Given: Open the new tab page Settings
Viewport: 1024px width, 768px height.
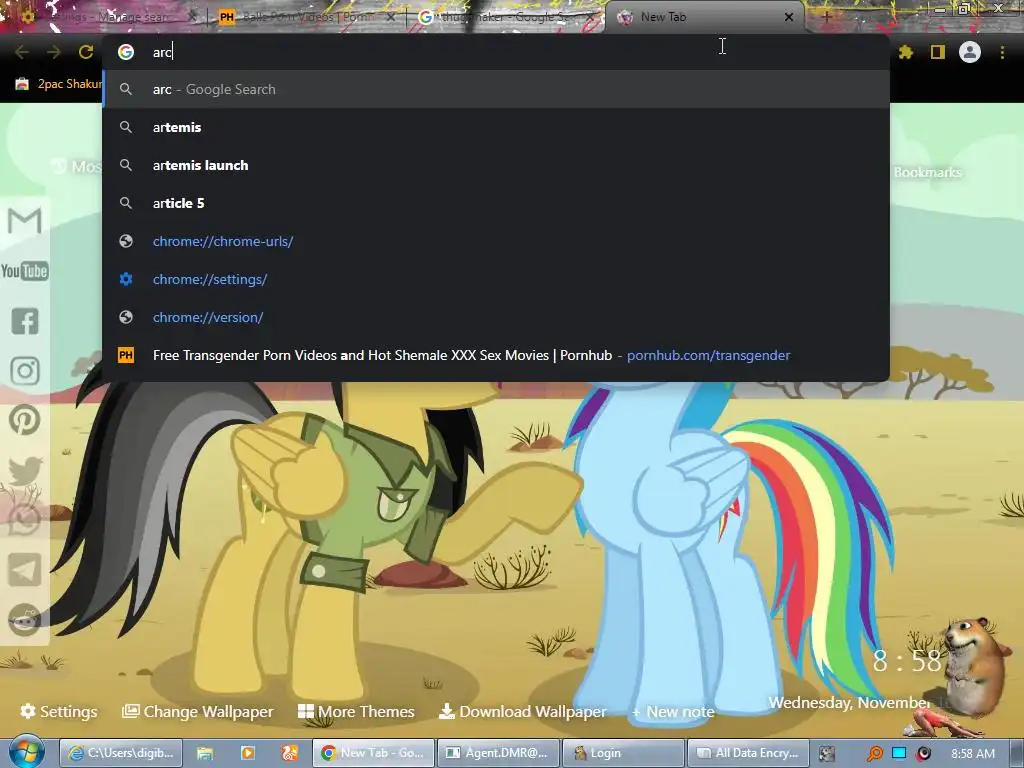Looking at the screenshot, I should (59, 711).
